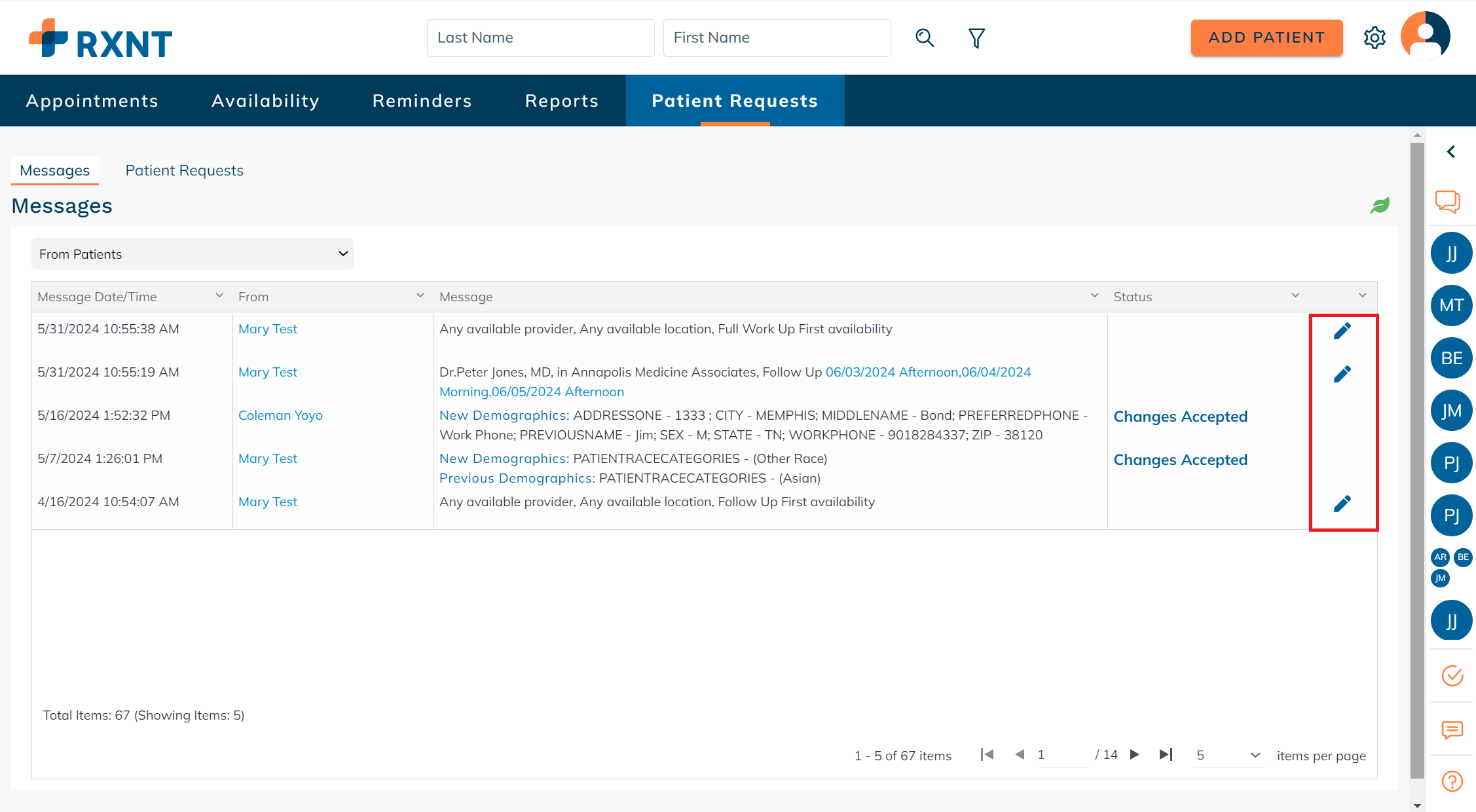Click the scrollbar down arrow
Screen dimensions: 1476x812
pos(1417,806)
